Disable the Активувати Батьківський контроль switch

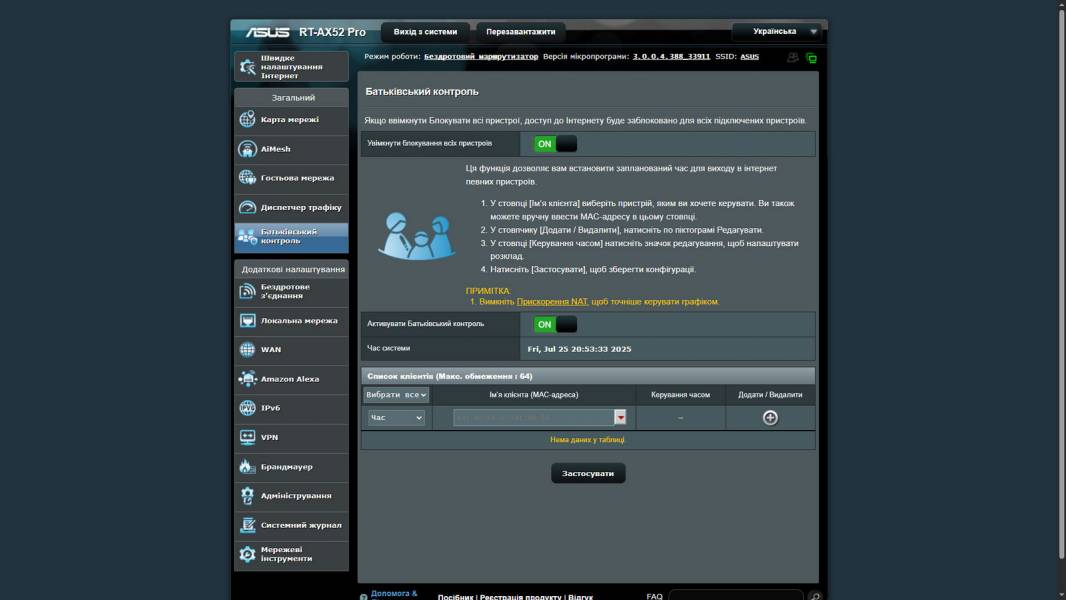point(554,324)
